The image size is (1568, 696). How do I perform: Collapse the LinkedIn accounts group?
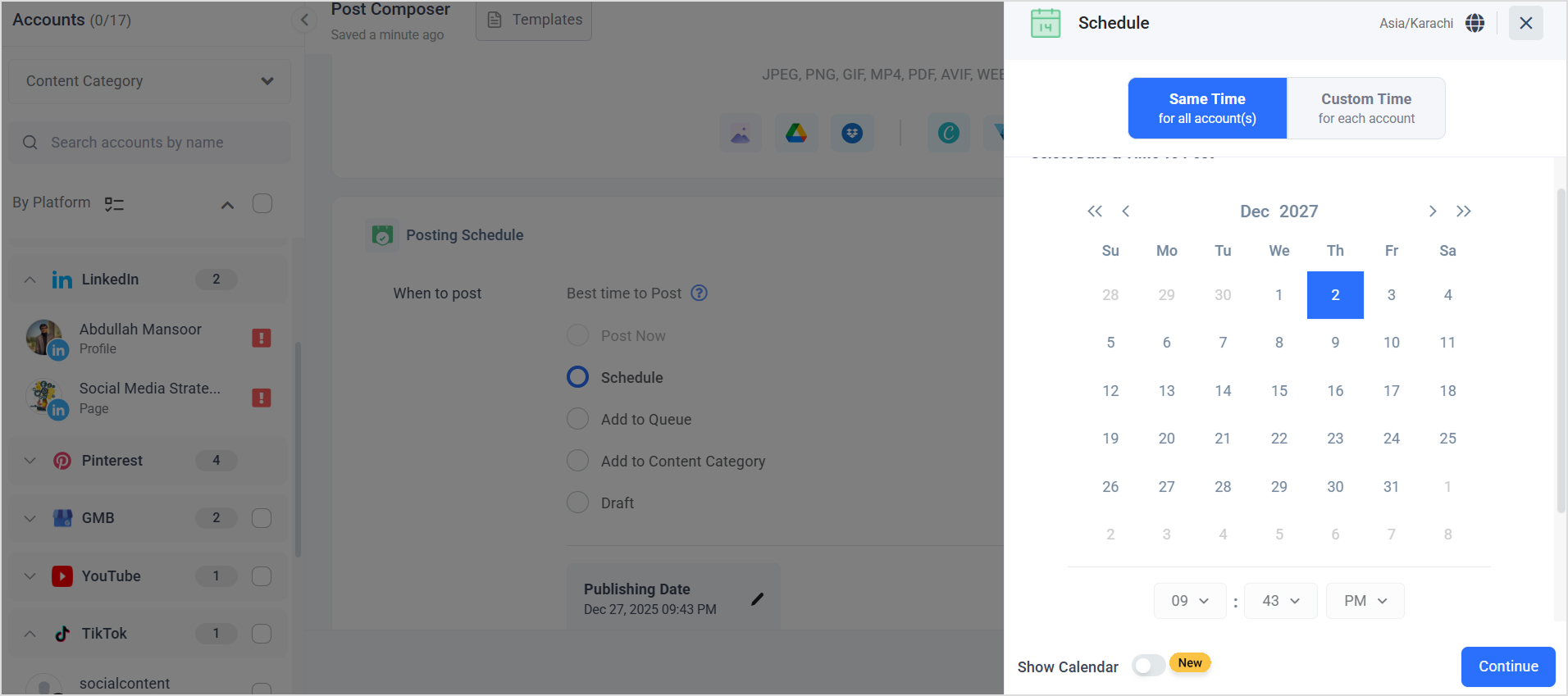[30, 280]
